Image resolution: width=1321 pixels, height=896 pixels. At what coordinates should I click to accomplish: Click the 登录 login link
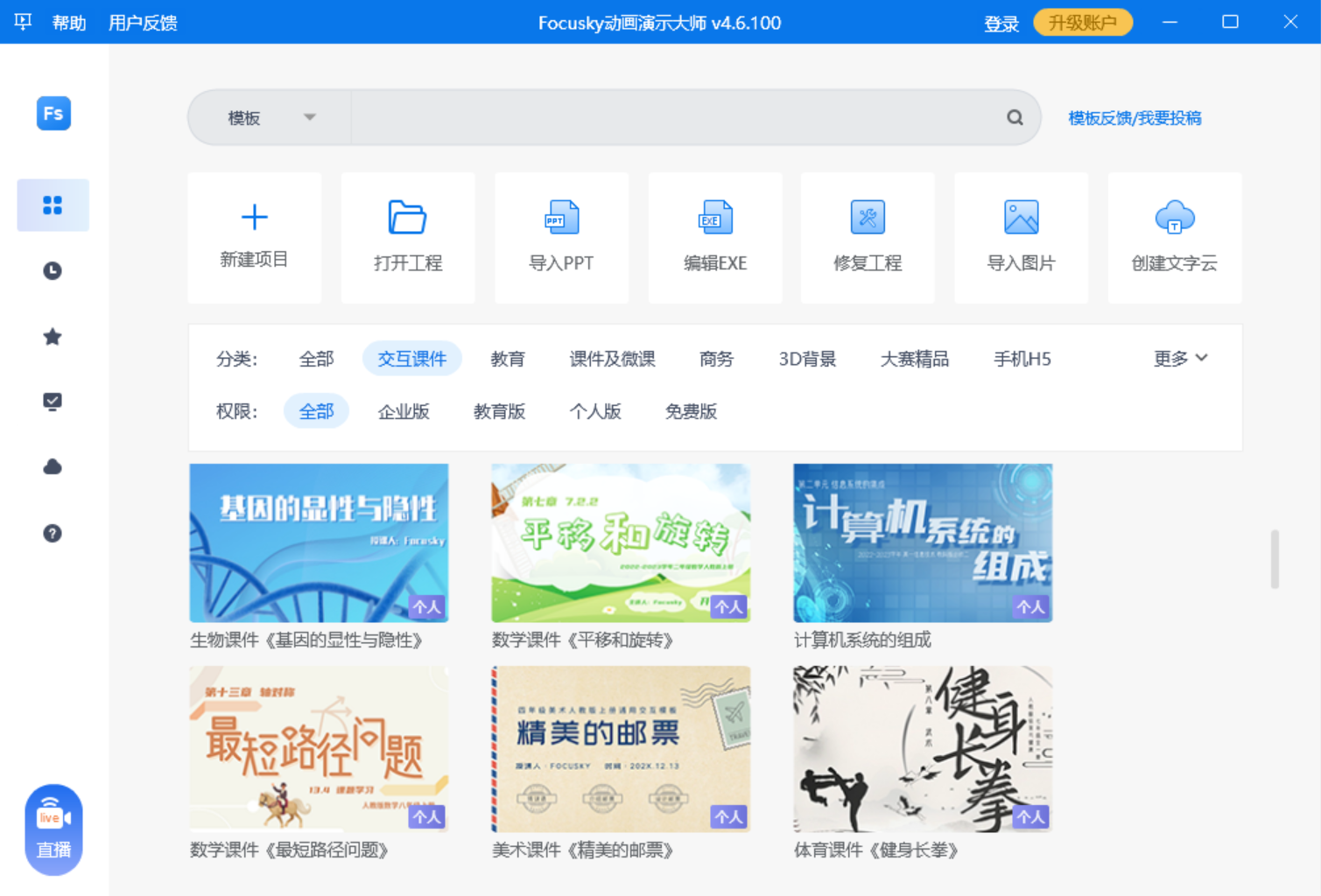(1001, 23)
